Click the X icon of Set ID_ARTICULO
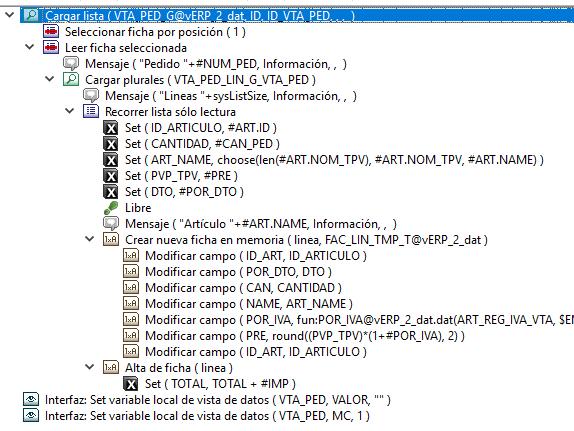The image size is (574, 431). 111,128
